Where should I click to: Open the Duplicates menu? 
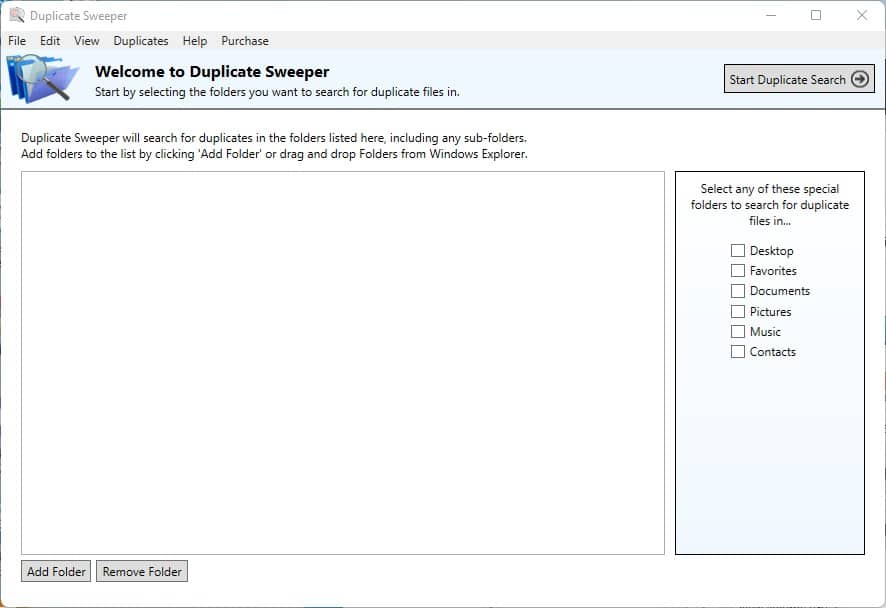click(x=141, y=41)
